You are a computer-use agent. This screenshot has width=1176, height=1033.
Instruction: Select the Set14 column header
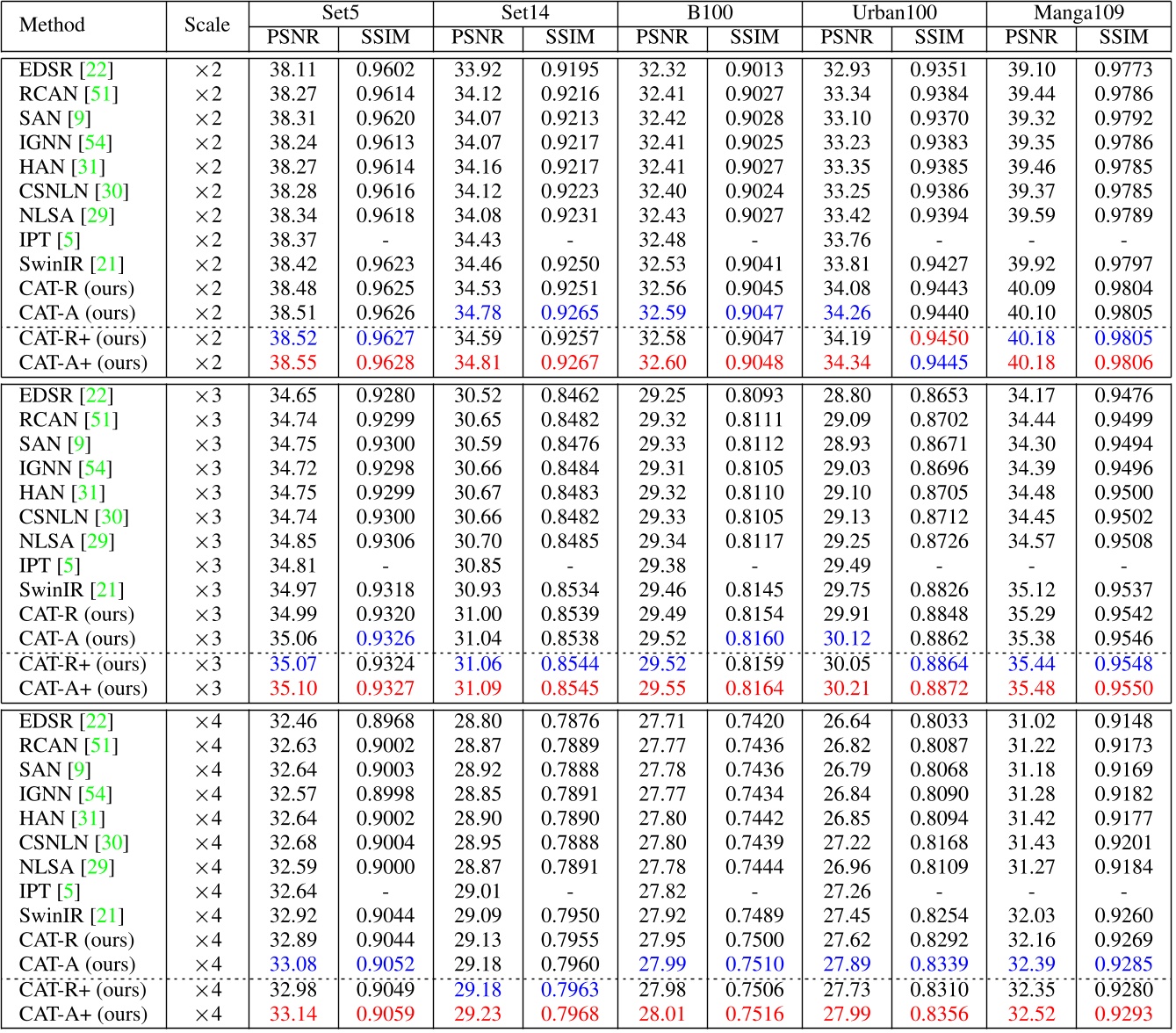526,12
